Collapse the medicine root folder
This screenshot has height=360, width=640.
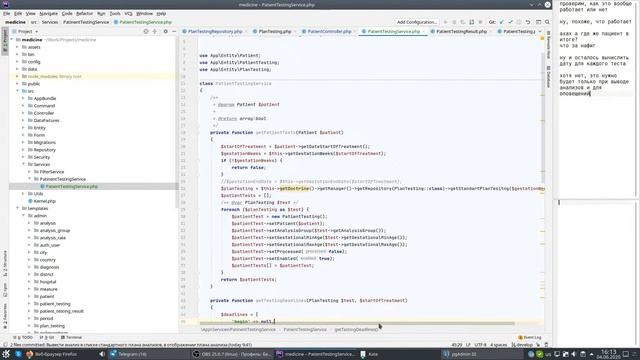[13, 40]
